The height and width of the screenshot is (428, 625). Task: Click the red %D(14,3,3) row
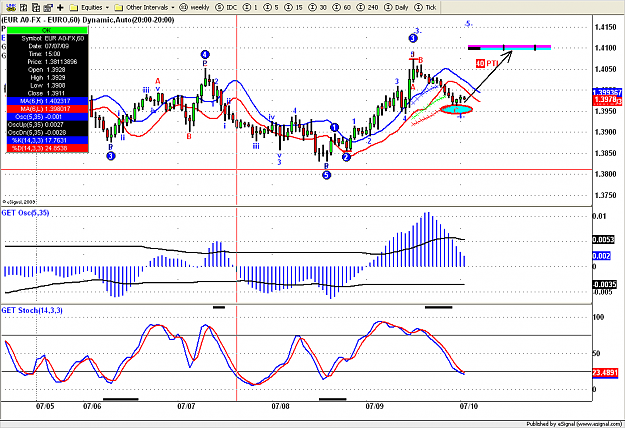[x=47, y=148]
